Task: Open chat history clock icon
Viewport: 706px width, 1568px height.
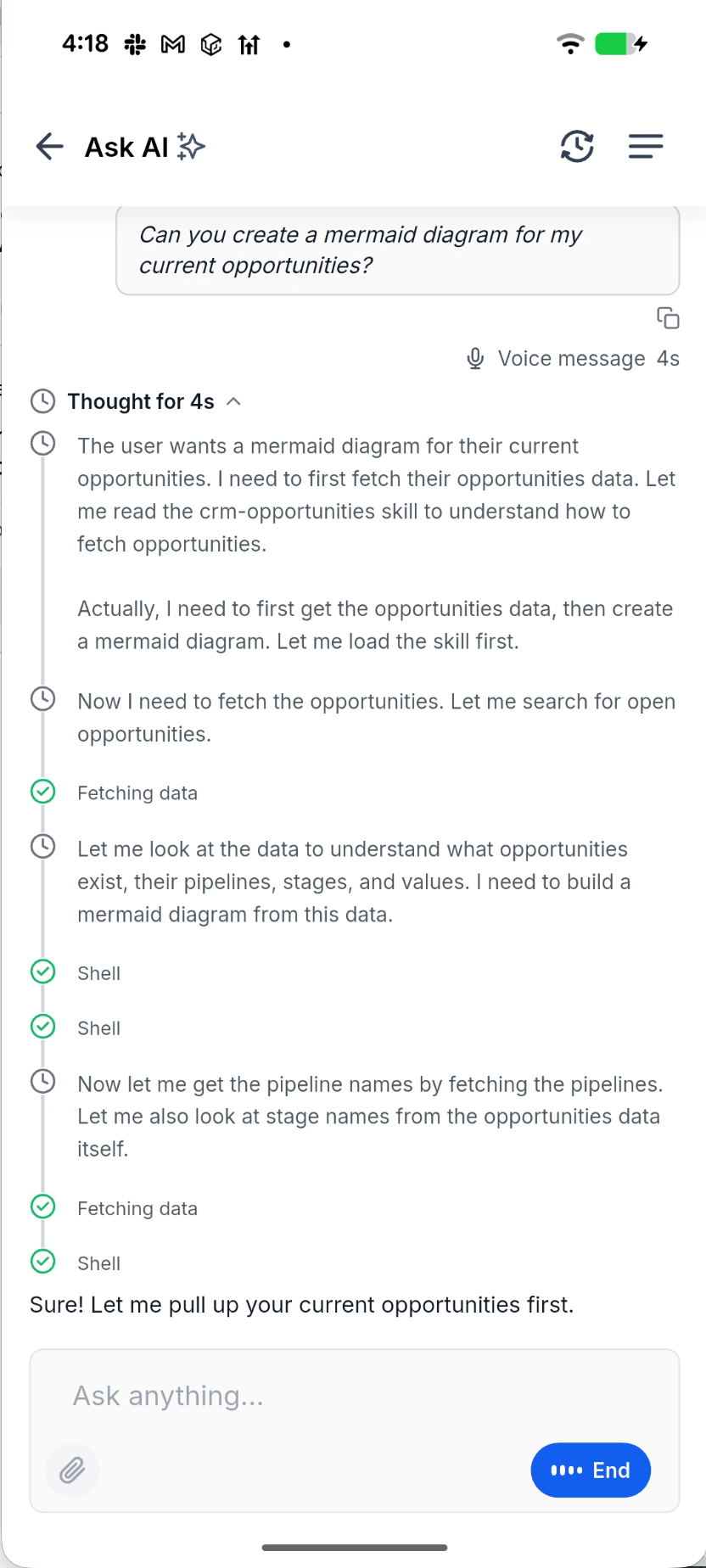Action: coord(577,147)
